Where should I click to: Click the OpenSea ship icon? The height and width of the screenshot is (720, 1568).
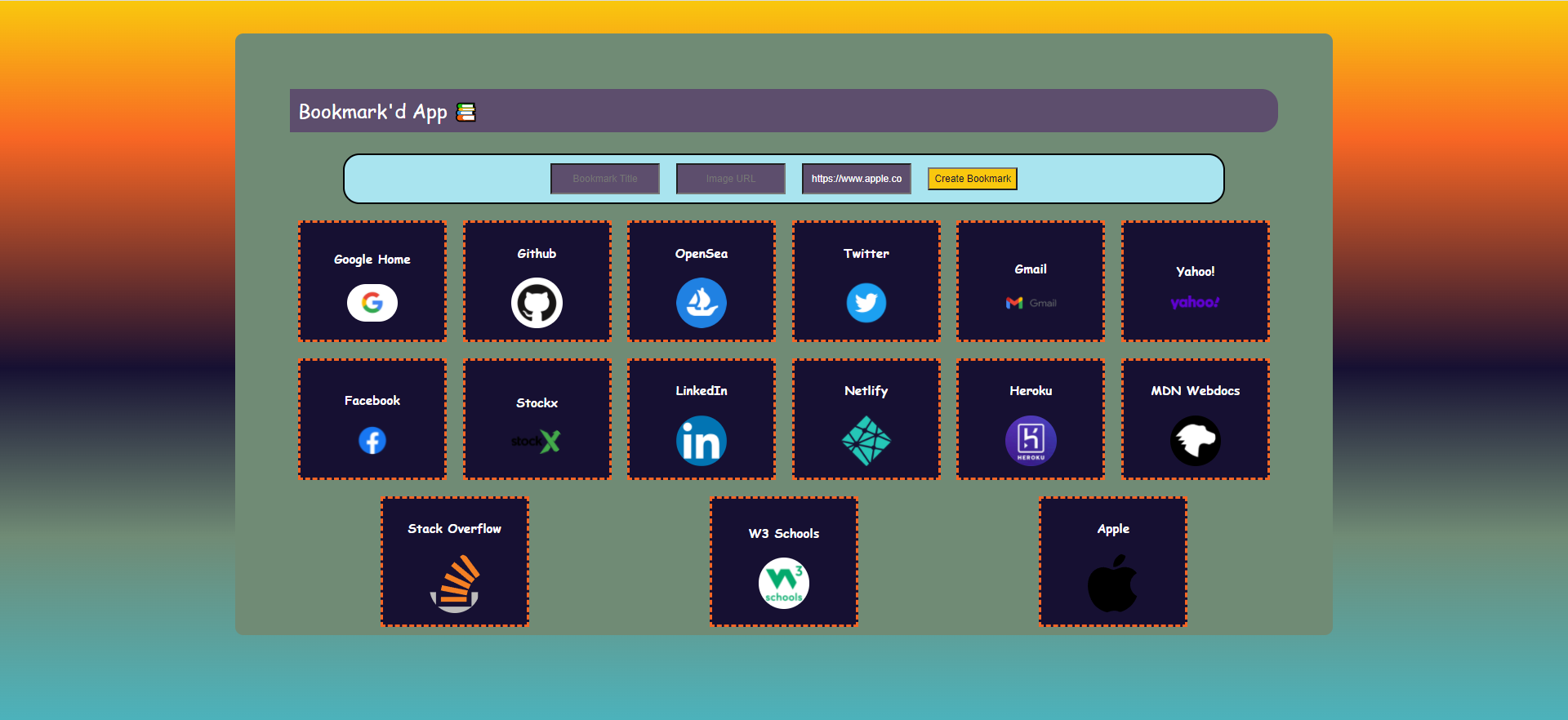[x=702, y=303]
